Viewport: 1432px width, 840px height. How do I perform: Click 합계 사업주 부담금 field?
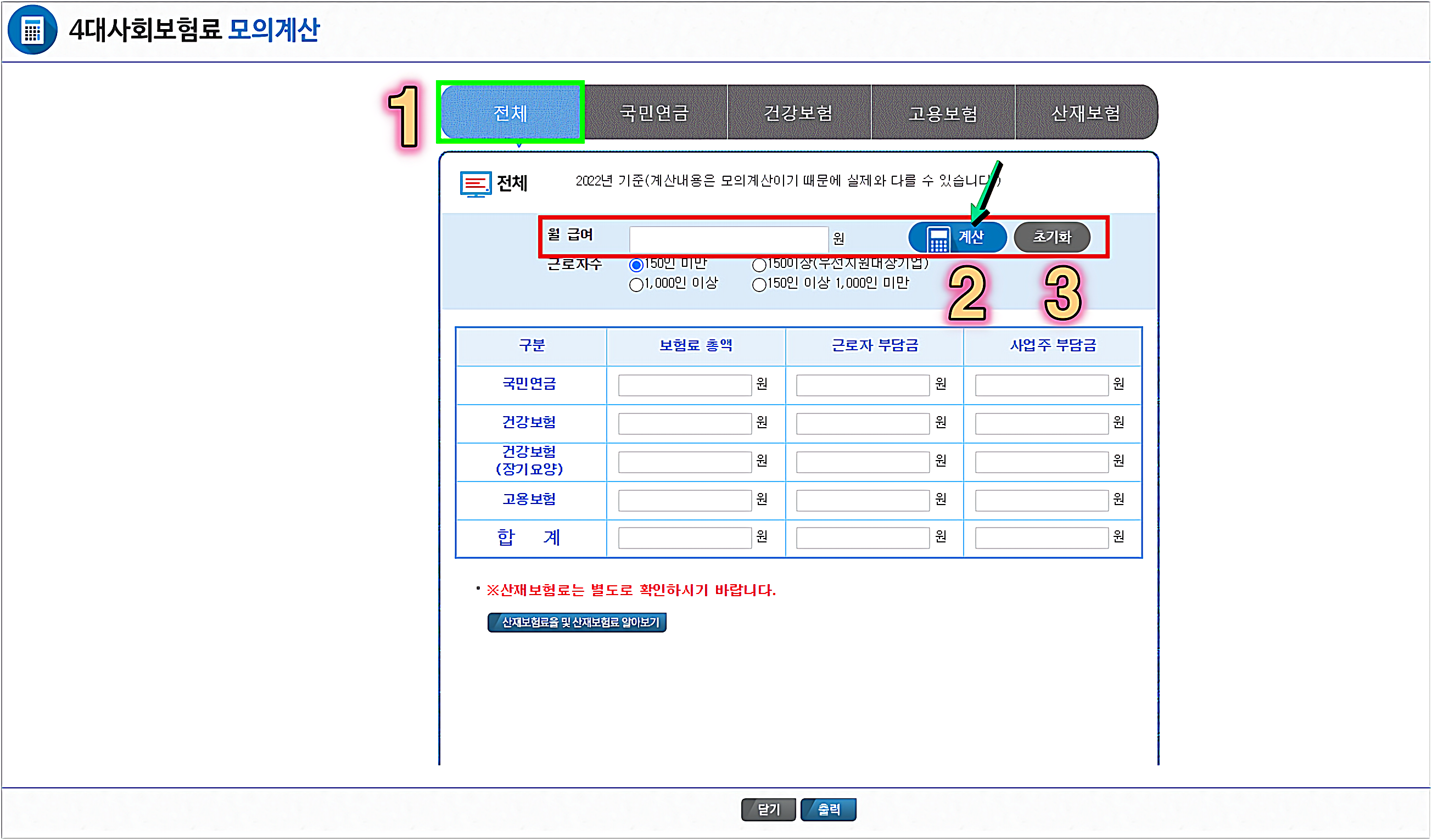point(1041,537)
